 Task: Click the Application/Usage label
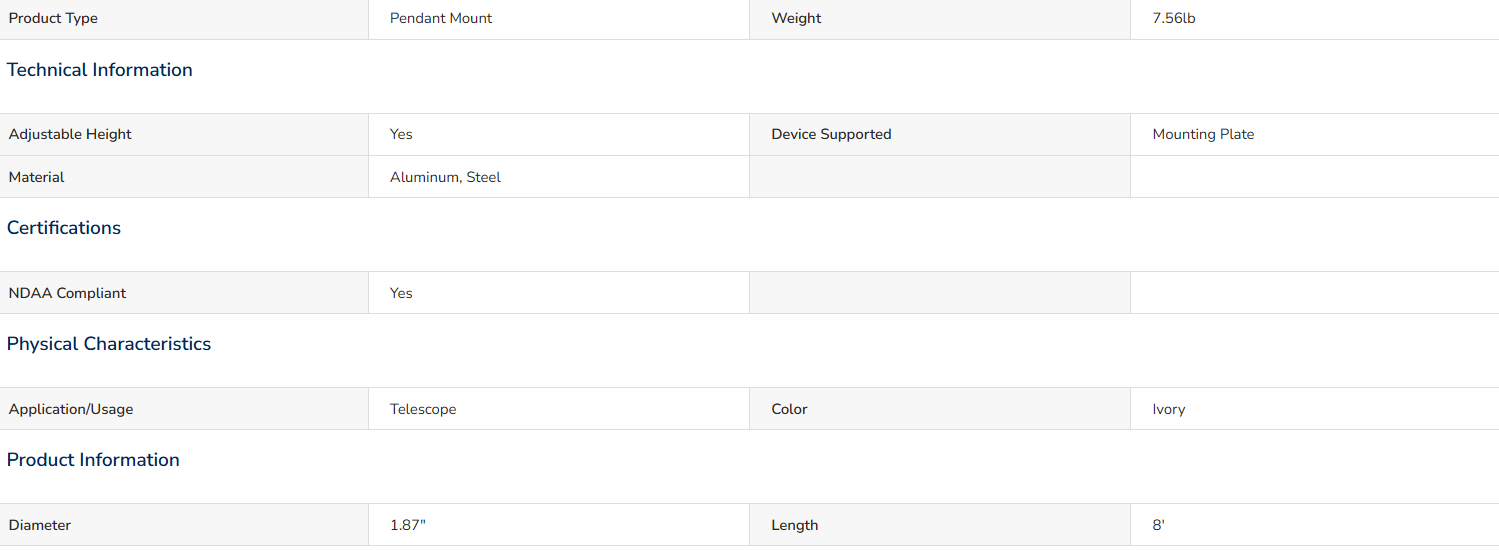[x=71, y=409]
